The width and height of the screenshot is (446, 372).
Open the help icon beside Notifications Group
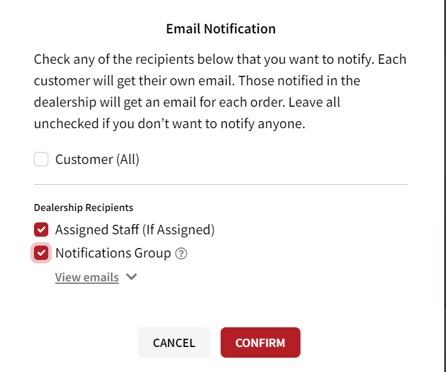181,254
